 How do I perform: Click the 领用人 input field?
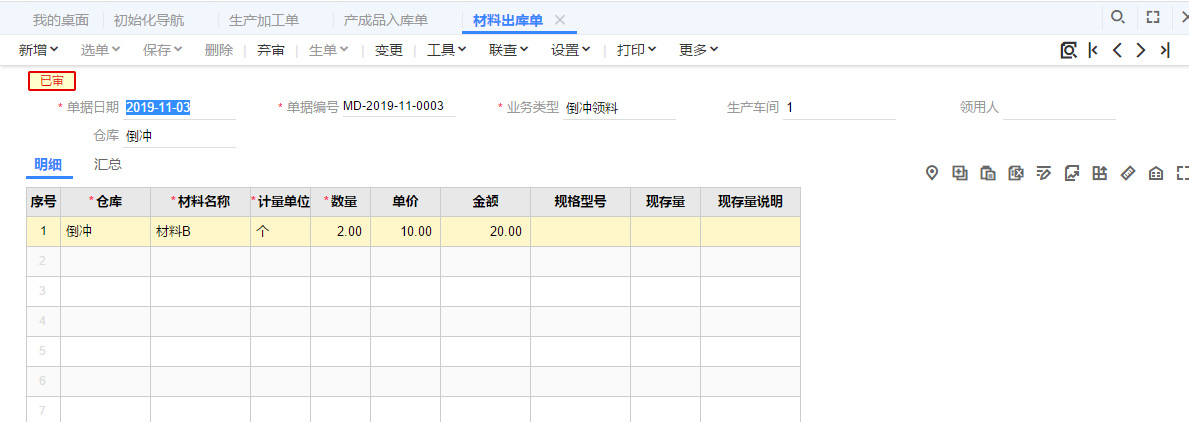click(x=1058, y=108)
